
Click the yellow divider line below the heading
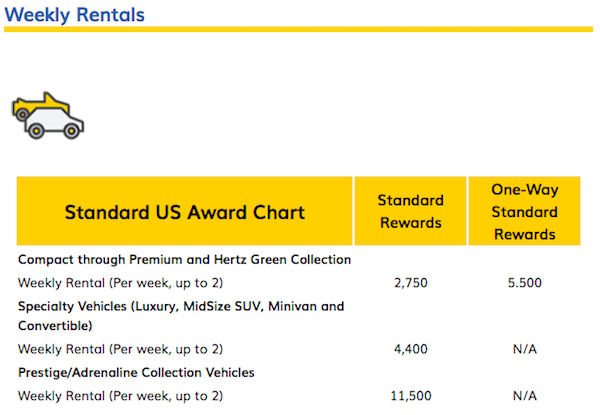point(298,29)
